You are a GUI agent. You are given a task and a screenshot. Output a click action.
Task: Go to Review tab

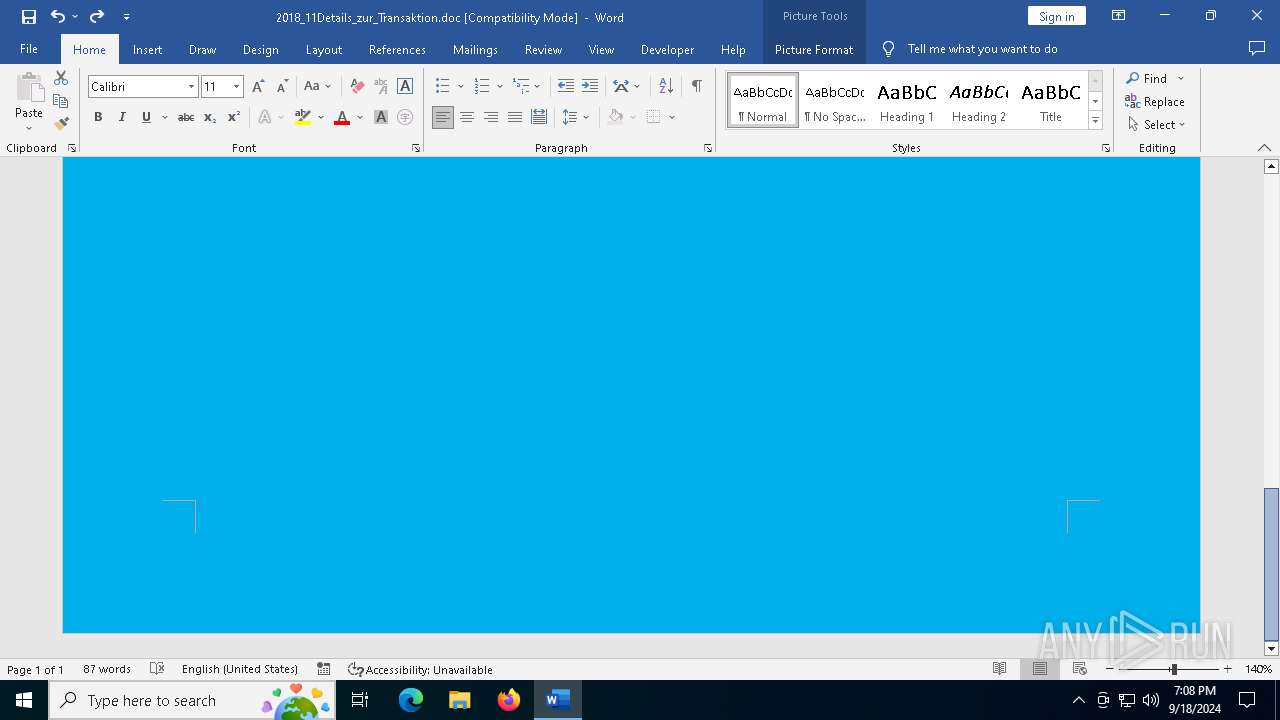543,49
